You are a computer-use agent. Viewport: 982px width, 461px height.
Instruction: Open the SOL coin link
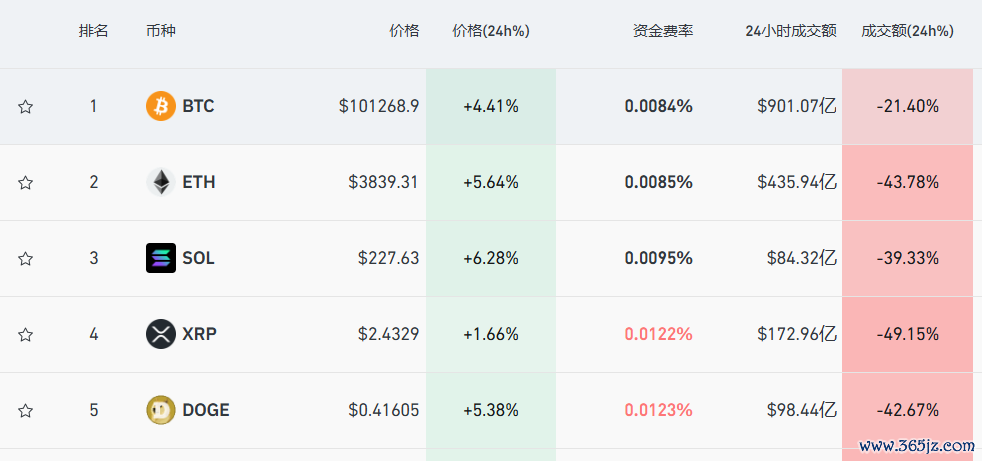click(x=199, y=258)
